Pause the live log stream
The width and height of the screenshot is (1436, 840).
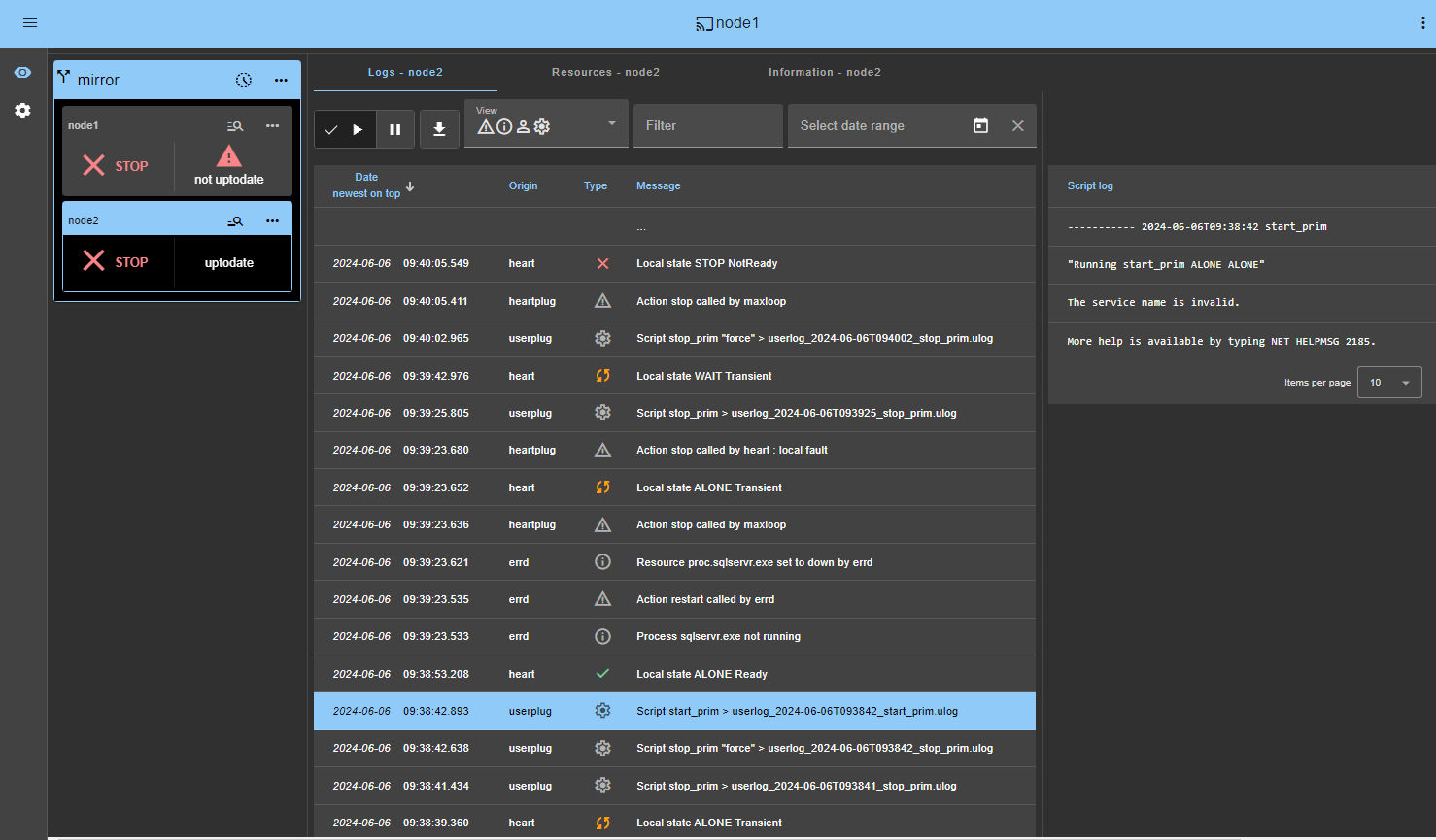point(395,129)
